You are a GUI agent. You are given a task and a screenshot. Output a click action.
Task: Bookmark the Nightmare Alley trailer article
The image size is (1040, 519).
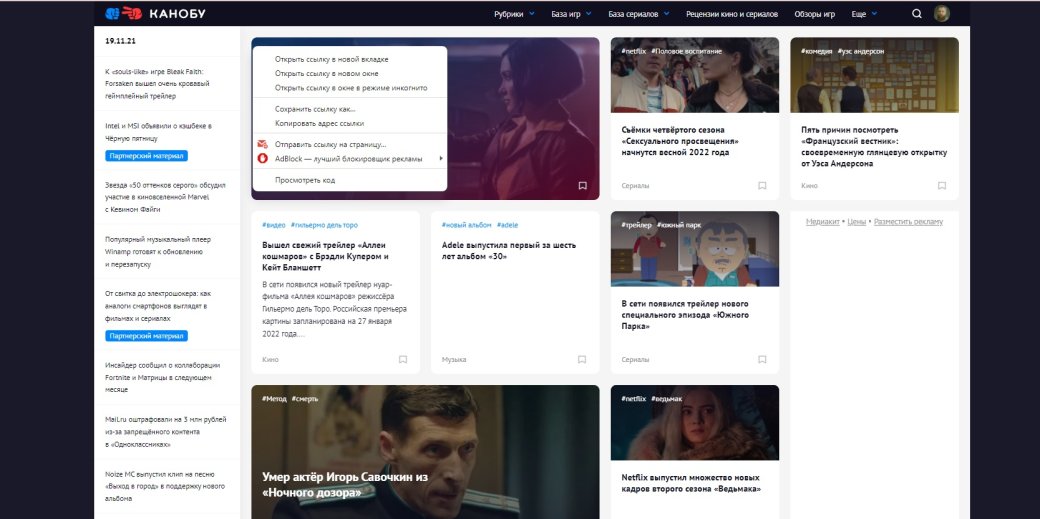[x=403, y=359]
